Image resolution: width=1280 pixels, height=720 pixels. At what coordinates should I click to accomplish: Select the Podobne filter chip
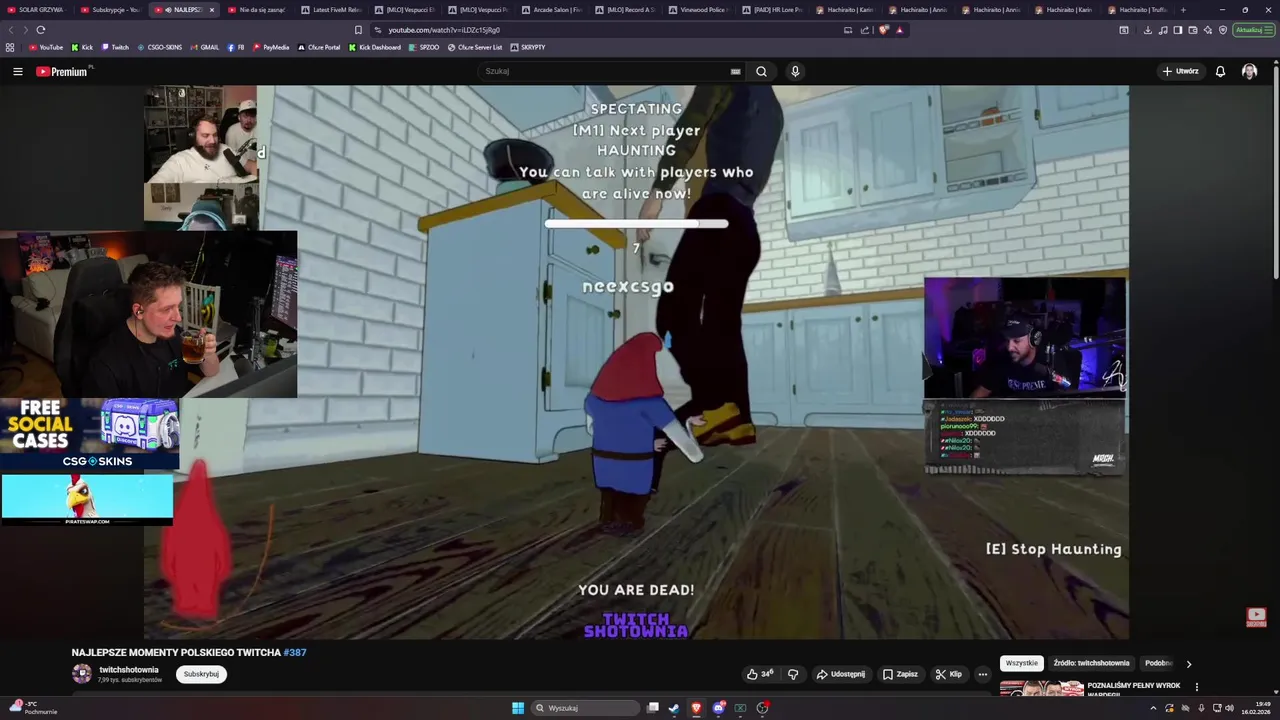pos(1158,663)
